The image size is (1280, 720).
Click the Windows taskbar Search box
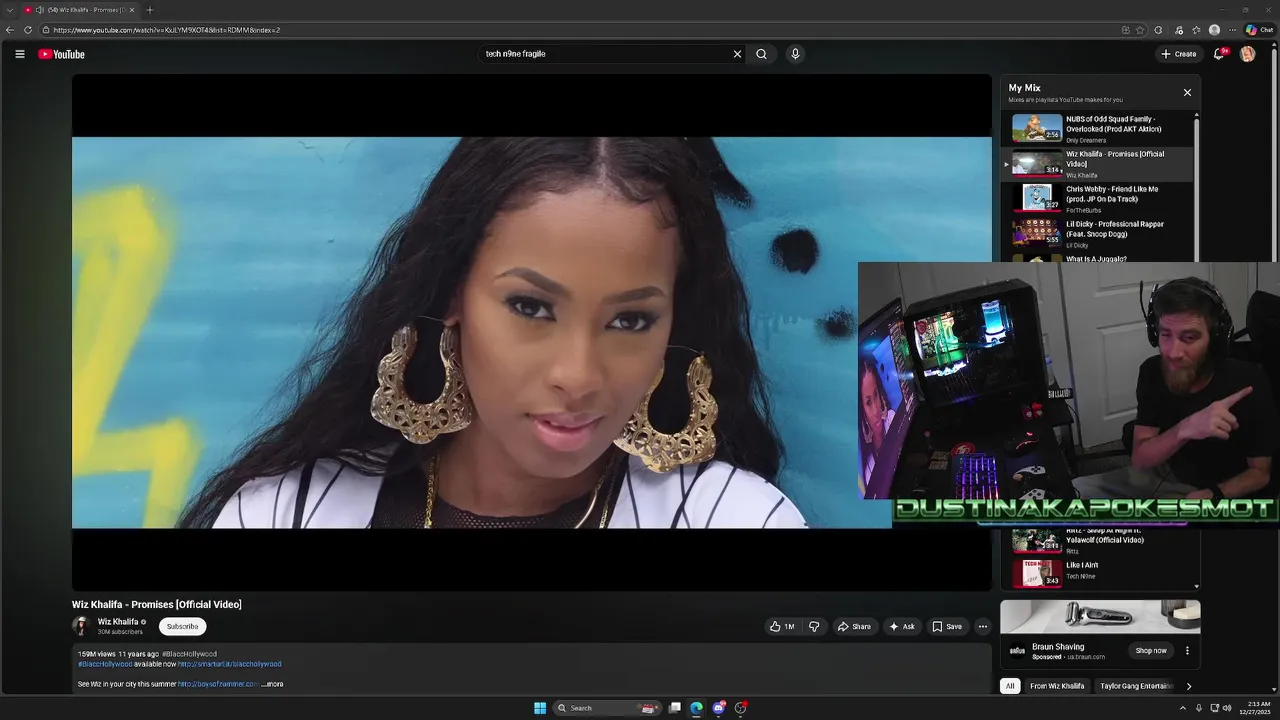click(x=606, y=708)
